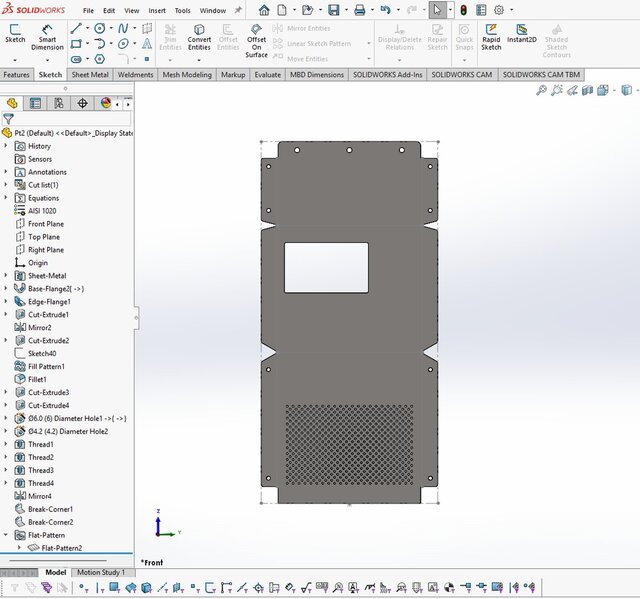The height and width of the screenshot is (599, 640).
Task: Choose the Line sketch tool
Action: tap(76, 28)
